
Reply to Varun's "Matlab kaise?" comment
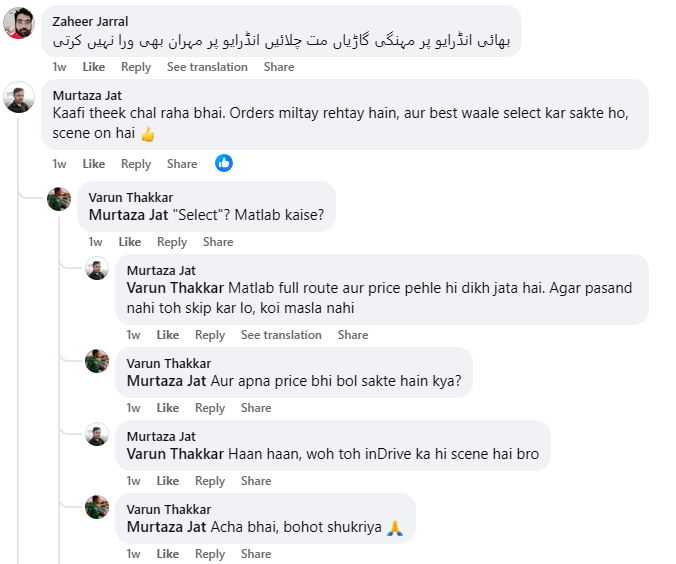[x=172, y=242]
